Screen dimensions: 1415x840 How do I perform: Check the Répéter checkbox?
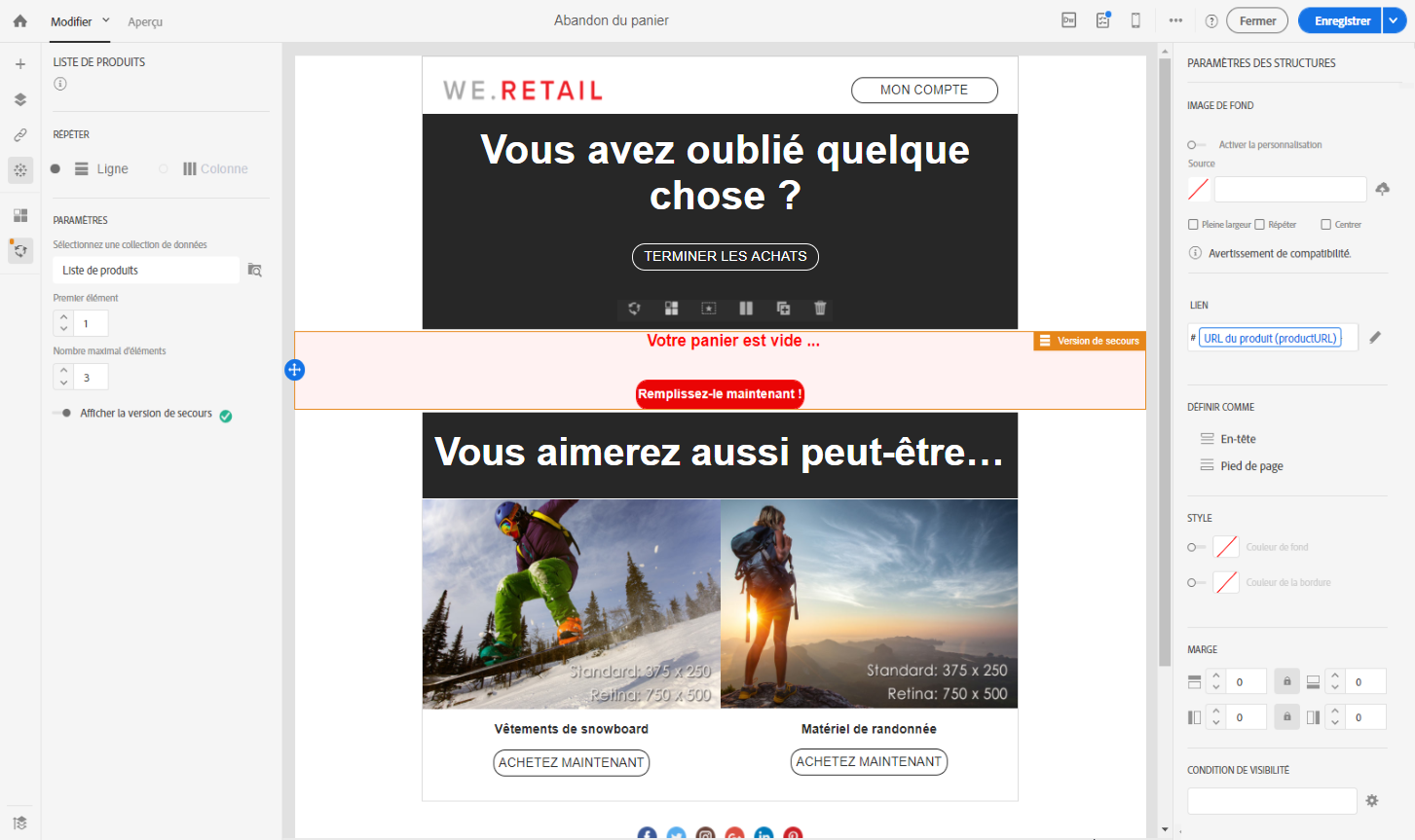(1259, 225)
